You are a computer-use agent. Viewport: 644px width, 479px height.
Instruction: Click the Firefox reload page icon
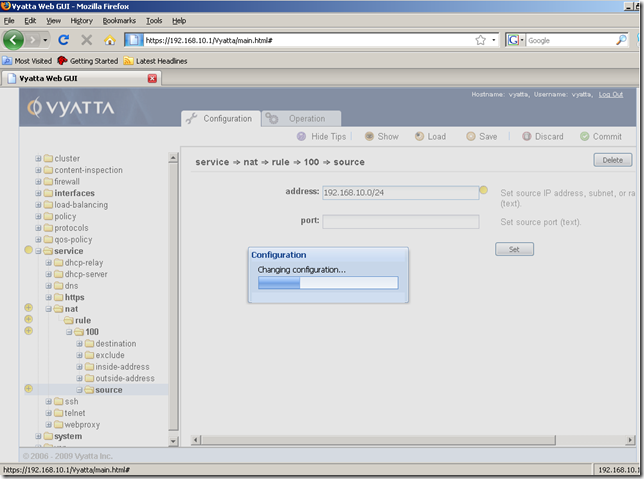click(x=63, y=40)
